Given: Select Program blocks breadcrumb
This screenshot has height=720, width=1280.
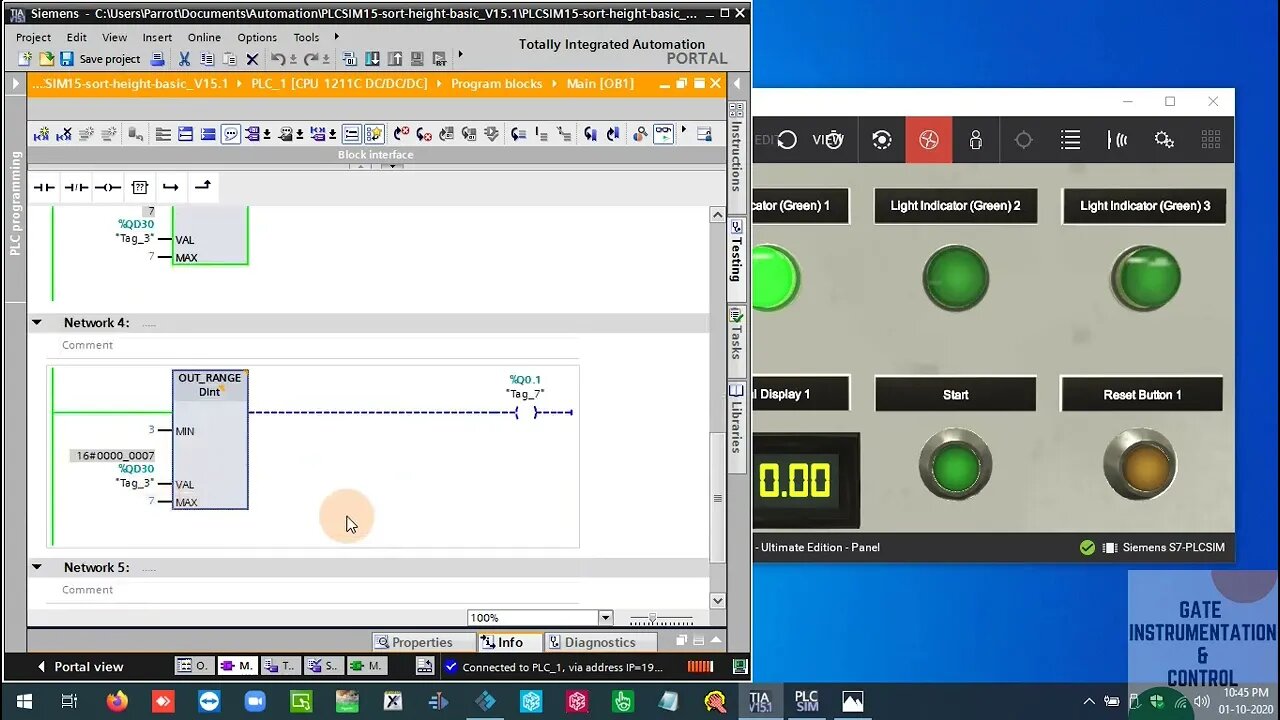Looking at the screenshot, I should tap(496, 84).
